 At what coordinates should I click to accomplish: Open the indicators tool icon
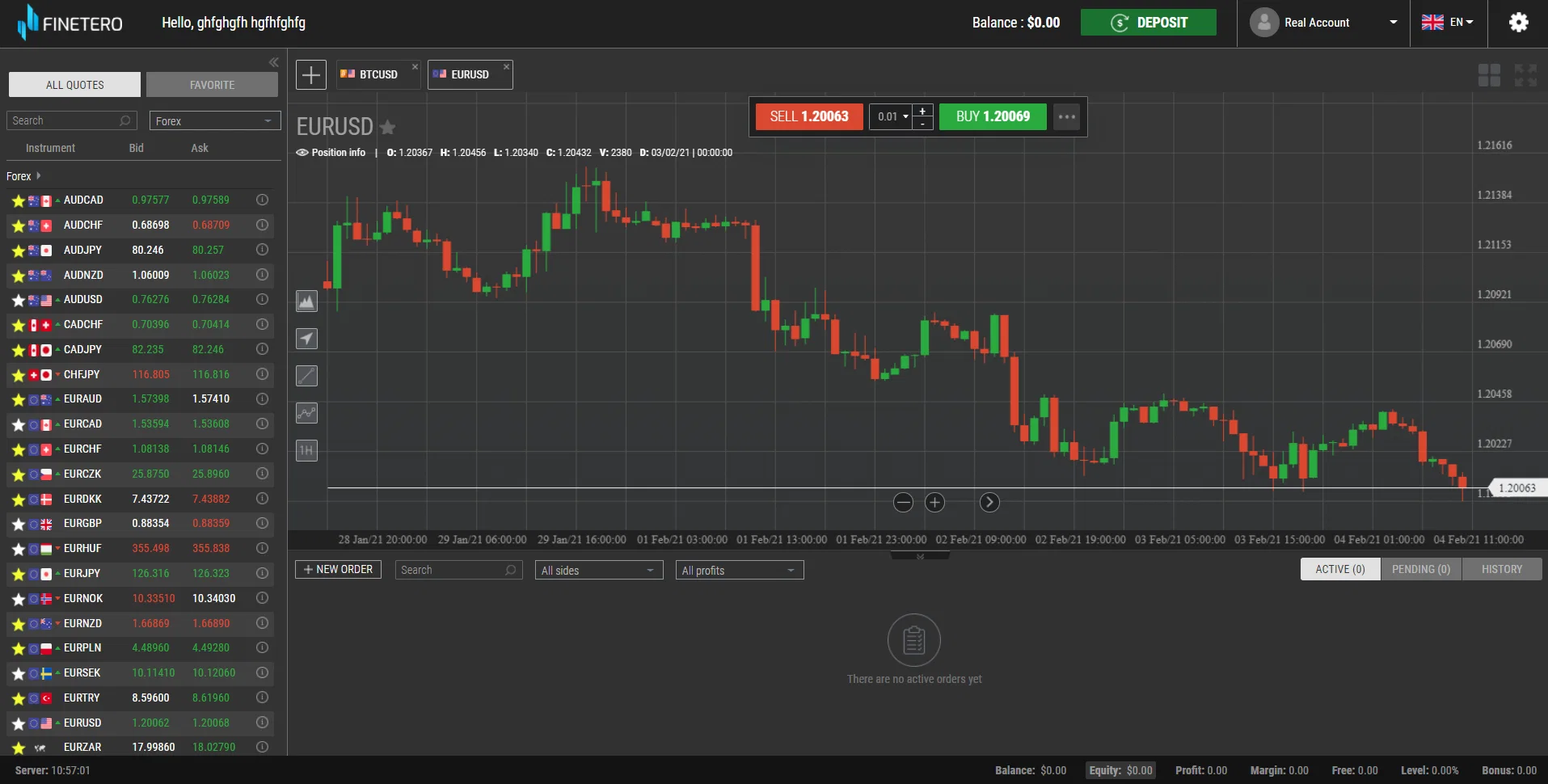pos(306,413)
